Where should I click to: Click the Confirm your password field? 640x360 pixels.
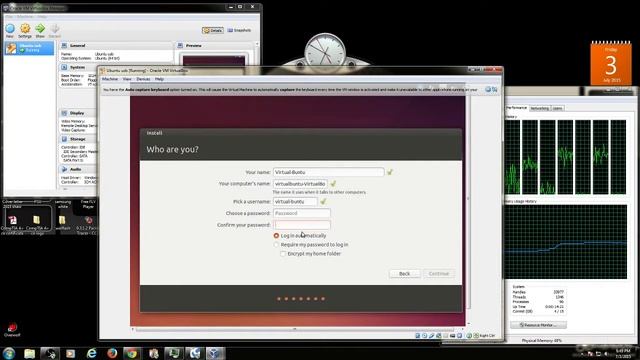(x=302, y=225)
